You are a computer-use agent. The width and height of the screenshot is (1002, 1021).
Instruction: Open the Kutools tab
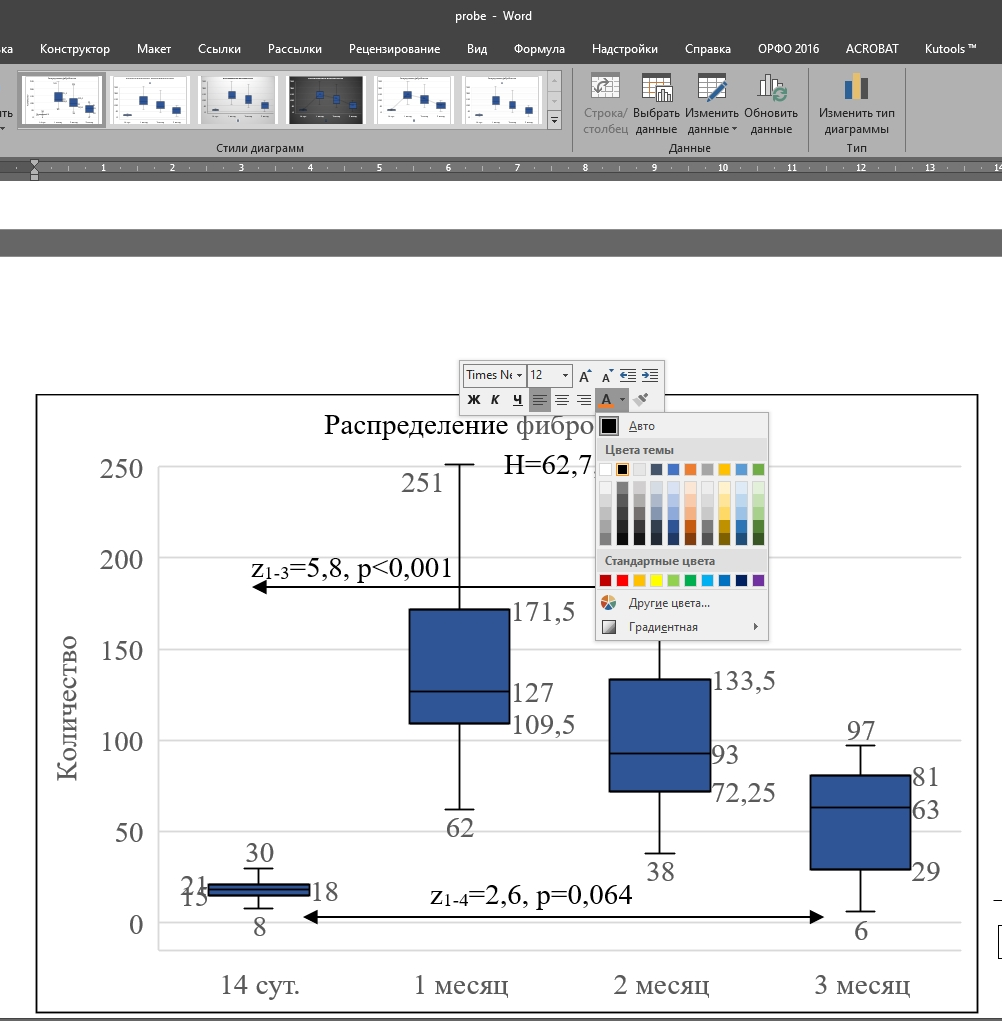(x=950, y=49)
